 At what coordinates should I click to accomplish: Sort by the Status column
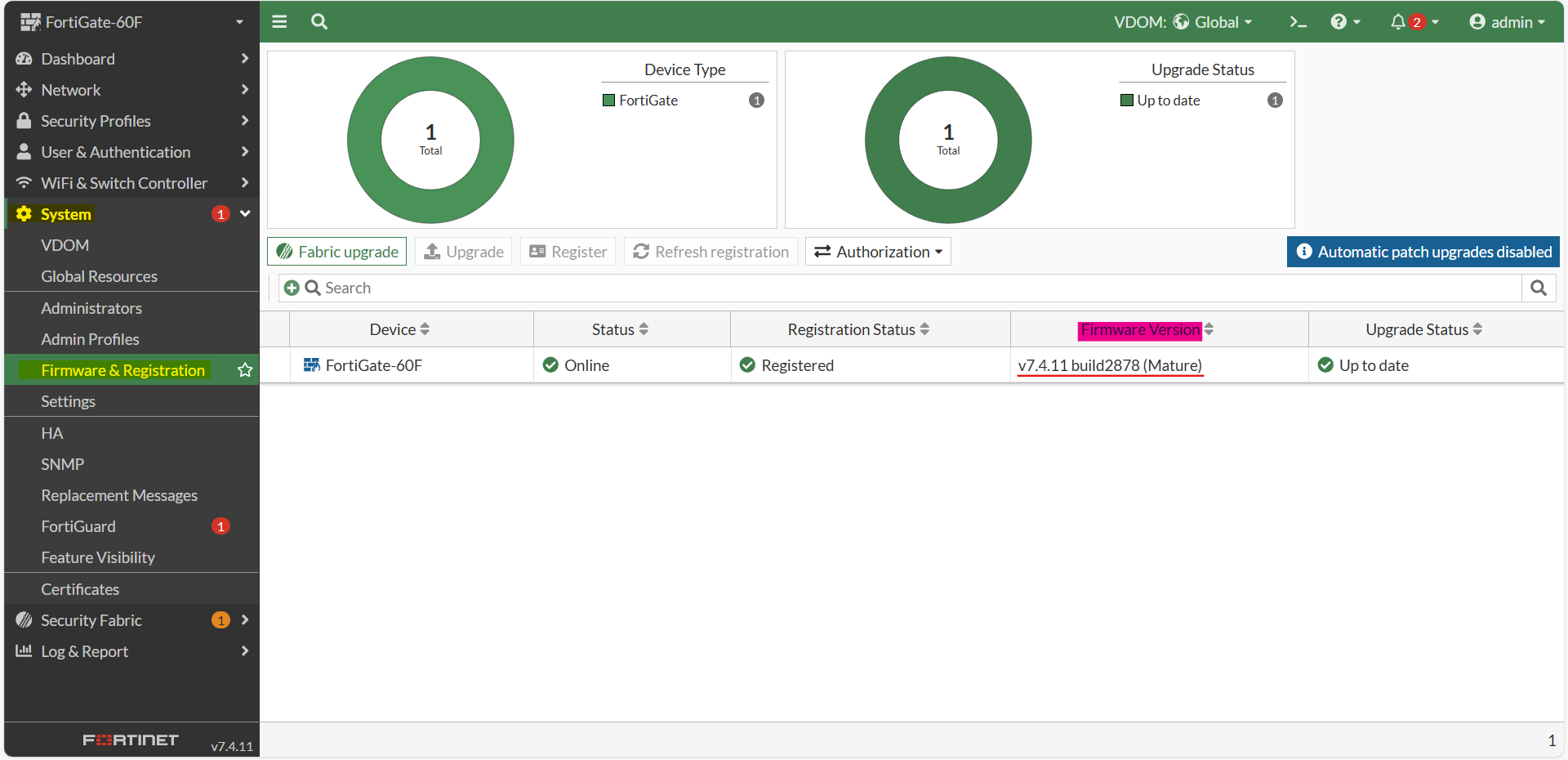[632, 329]
